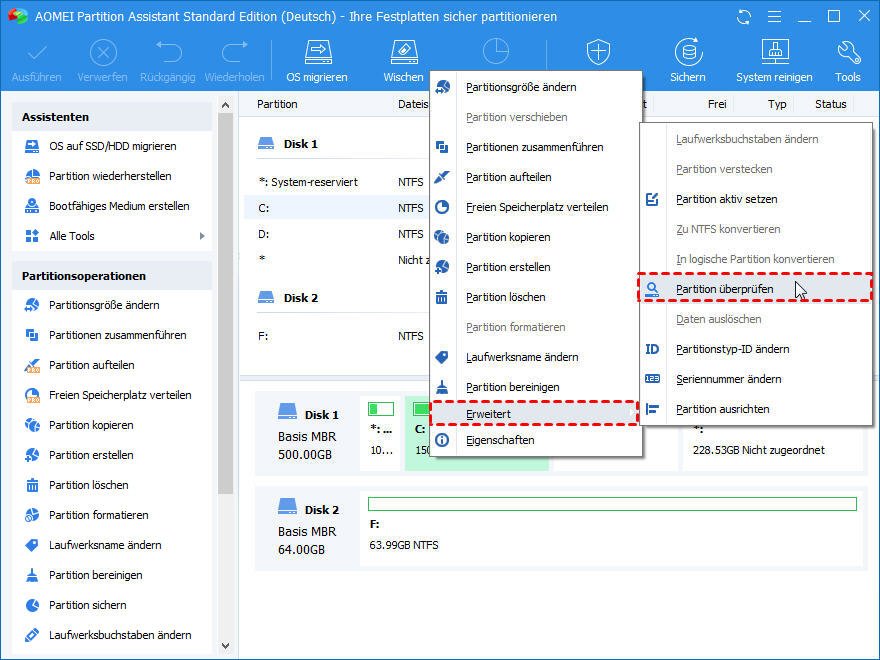Choose Partition löschen in the context menu
Image resolution: width=880 pixels, height=660 pixels.
coord(536,297)
